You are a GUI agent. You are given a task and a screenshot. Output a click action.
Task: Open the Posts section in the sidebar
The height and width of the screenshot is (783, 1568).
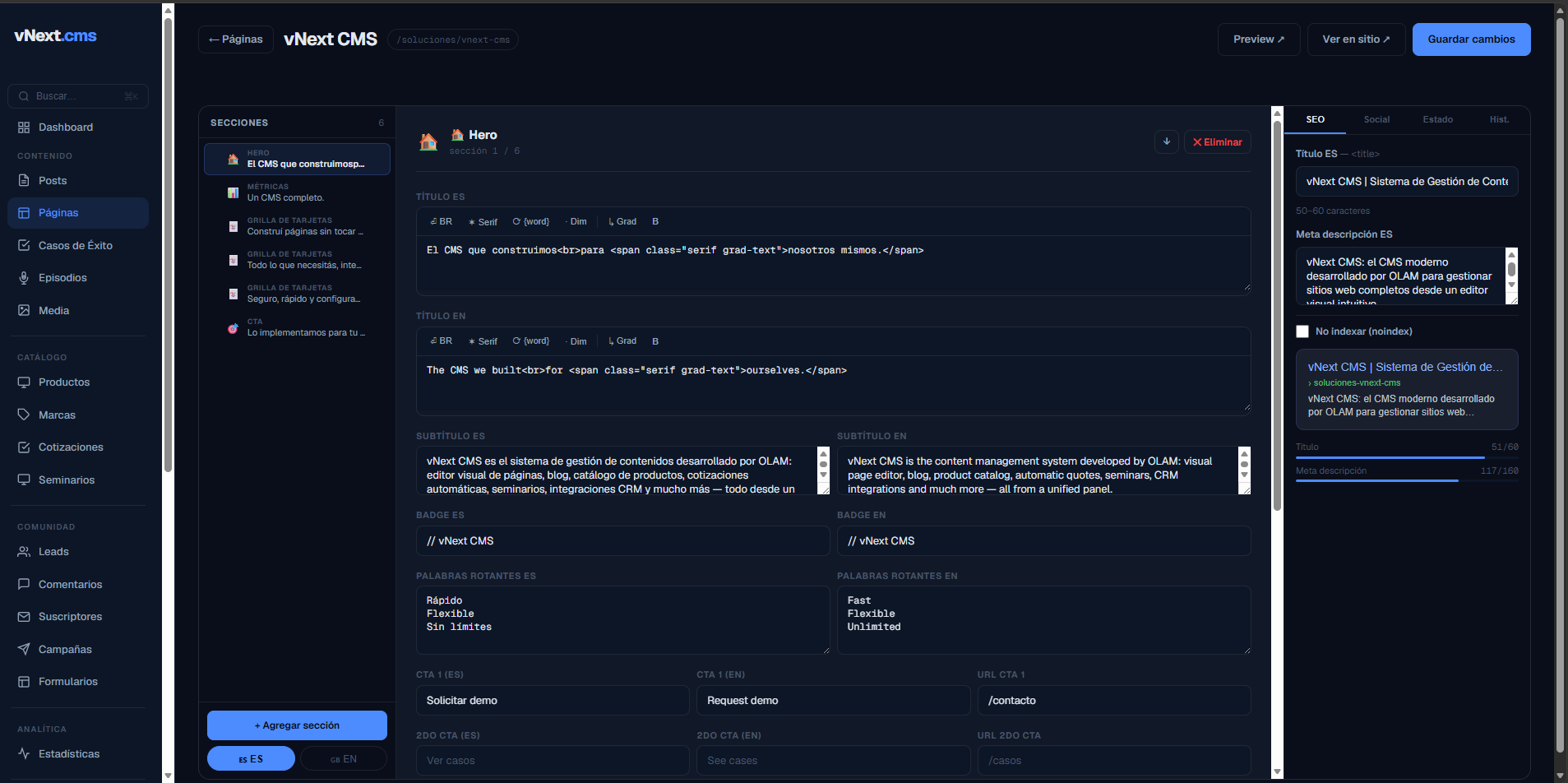pos(78,181)
